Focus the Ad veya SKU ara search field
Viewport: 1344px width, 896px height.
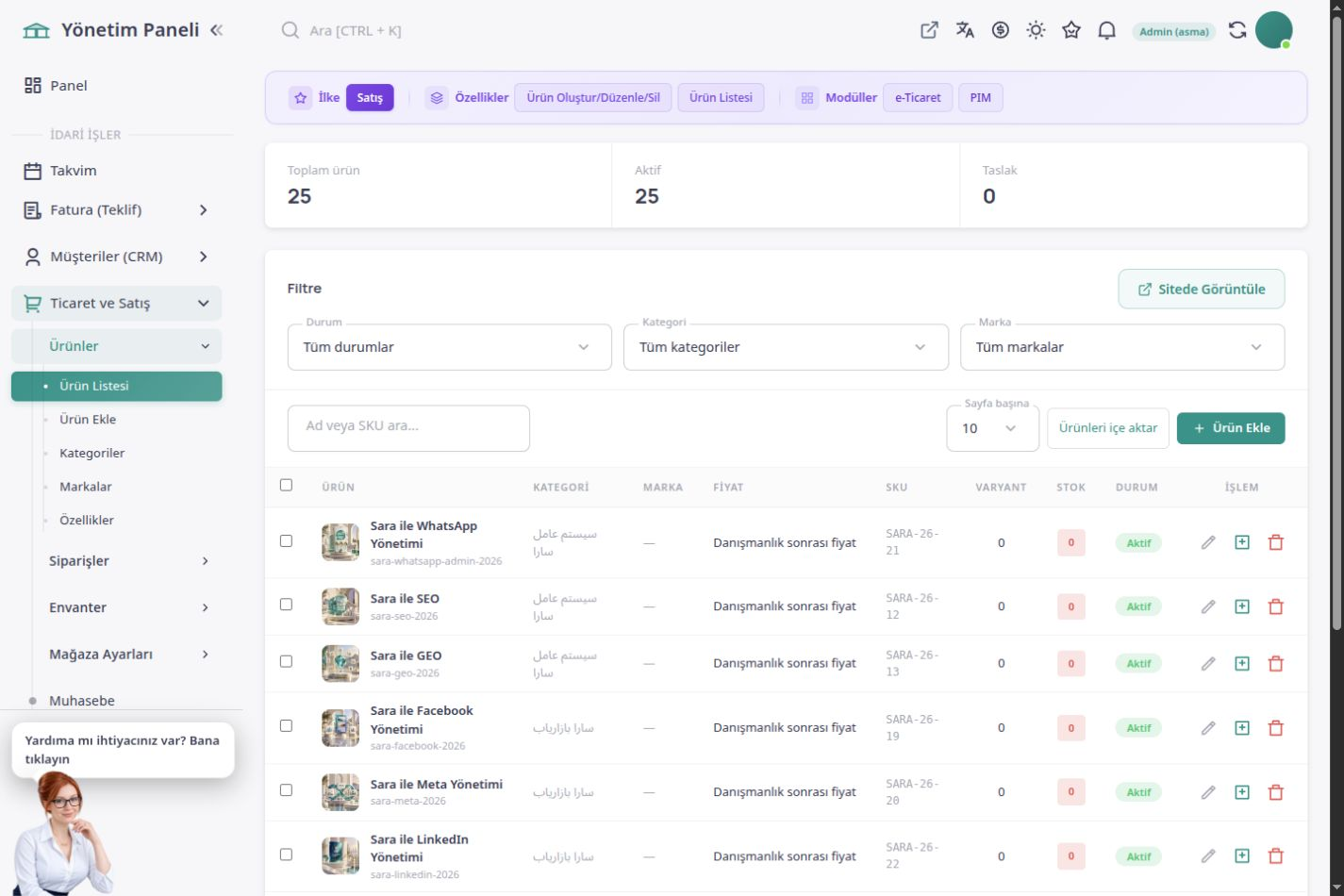point(408,428)
